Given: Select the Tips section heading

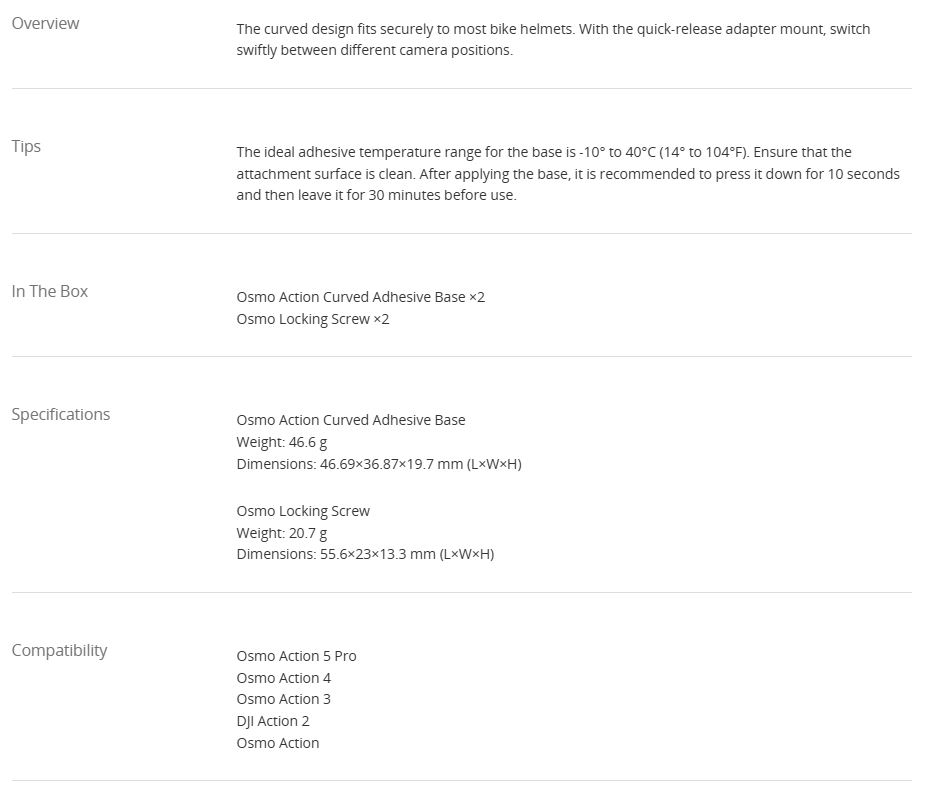Looking at the screenshot, I should pos(26,146).
